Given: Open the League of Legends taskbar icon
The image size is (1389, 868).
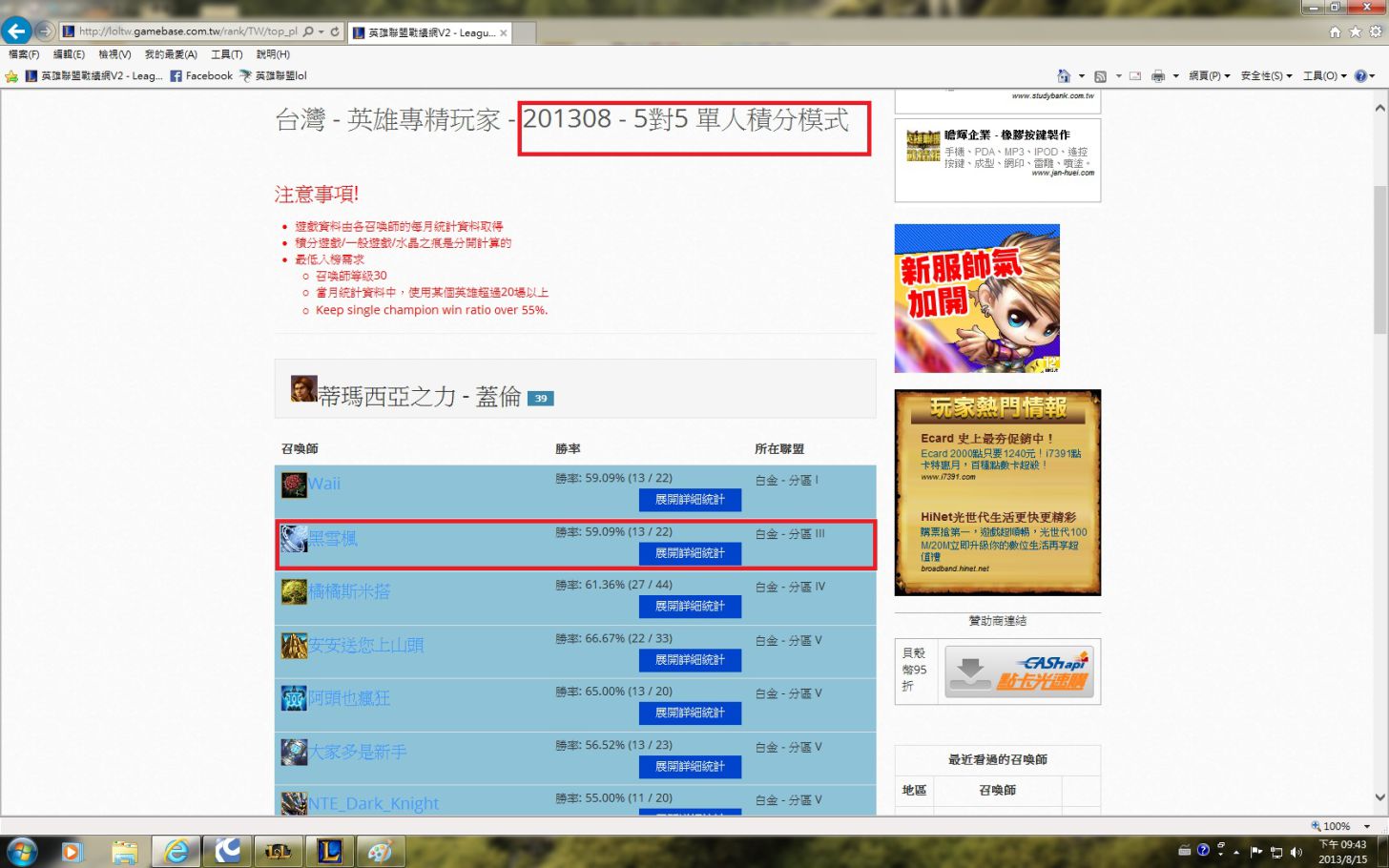Looking at the screenshot, I should click(x=330, y=851).
